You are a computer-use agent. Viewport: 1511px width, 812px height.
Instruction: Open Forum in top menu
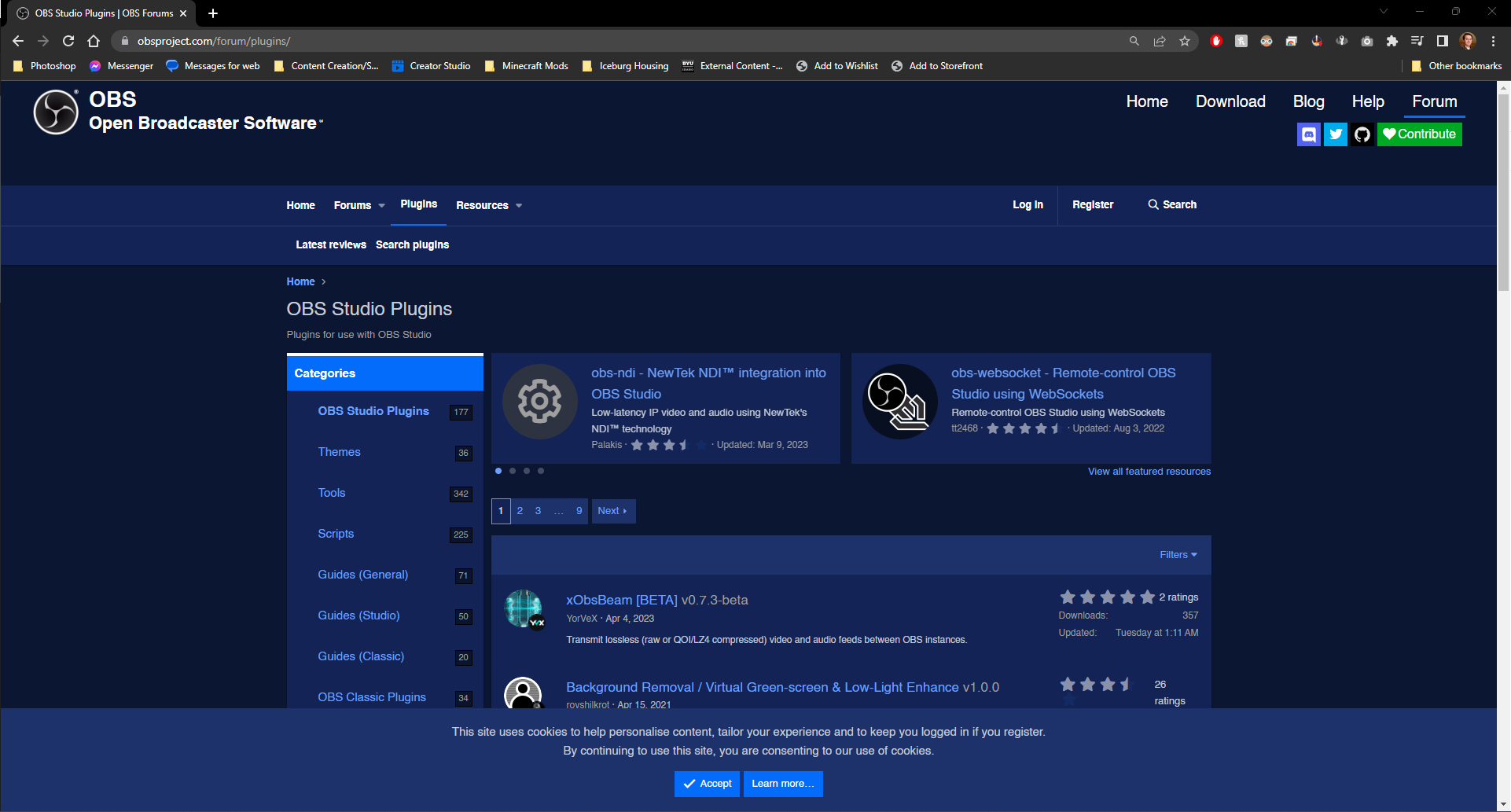pyautogui.click(x=1435, y=101)
